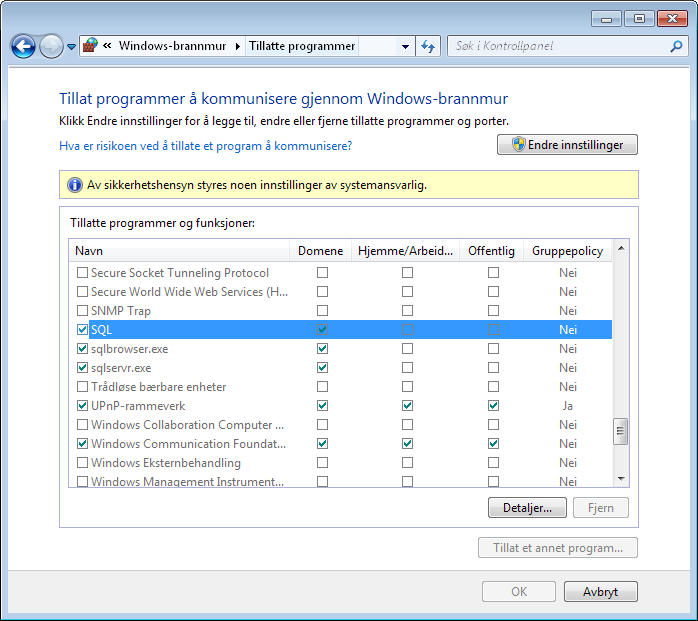
Task: Select Tillatte programmer breadcrumb
Action: click(302, 46)
